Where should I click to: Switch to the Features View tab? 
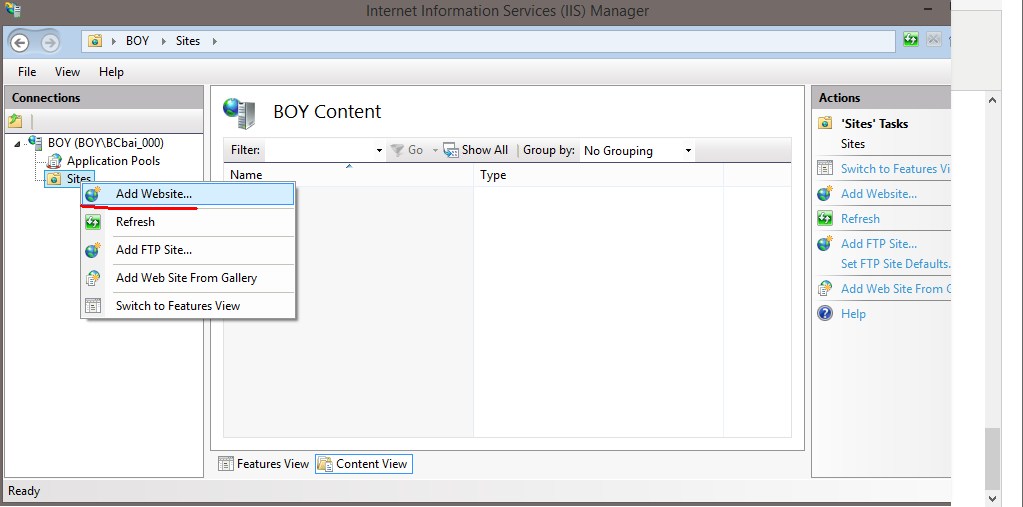[264, 464]
